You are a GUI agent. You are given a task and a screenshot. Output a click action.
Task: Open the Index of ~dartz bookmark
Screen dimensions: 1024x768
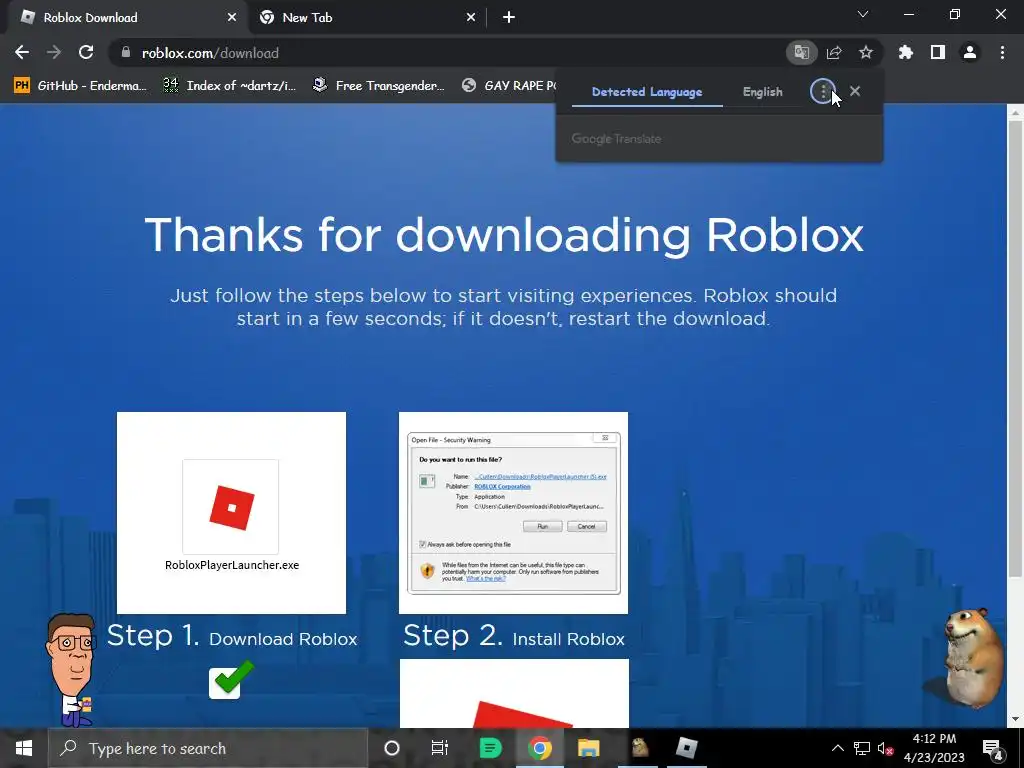coord(229,86)
